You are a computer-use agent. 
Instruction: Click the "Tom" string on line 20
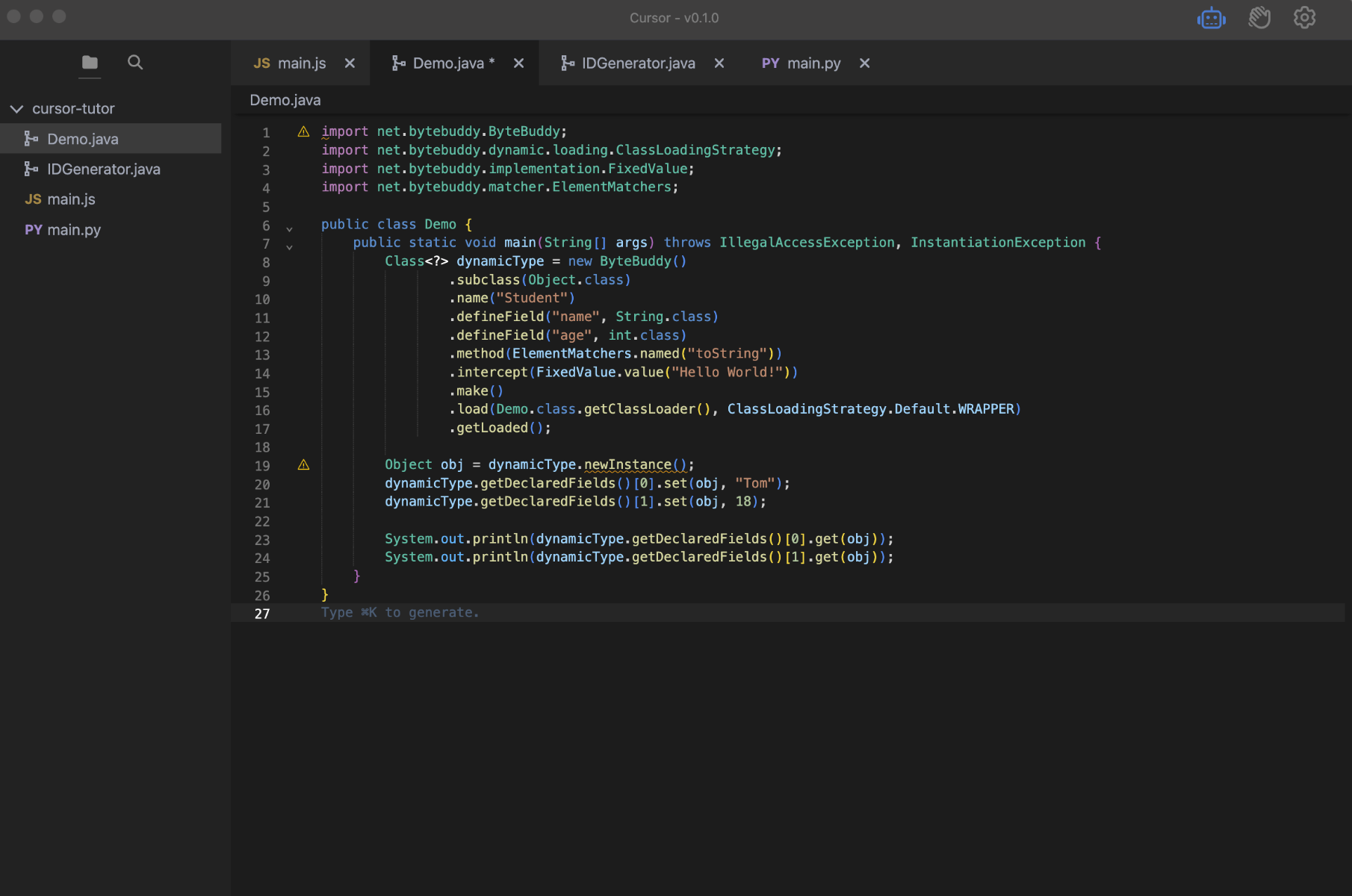point(755,483)
